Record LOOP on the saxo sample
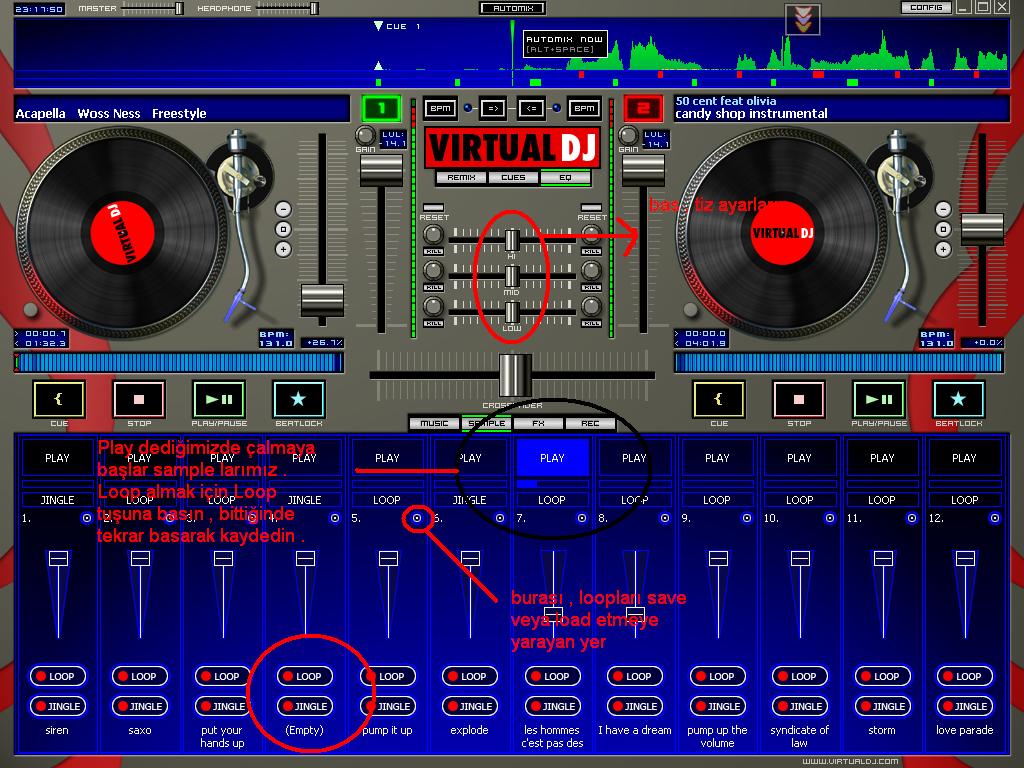The height and width of the screenshot is (768, 1024). tap(140, 676)
